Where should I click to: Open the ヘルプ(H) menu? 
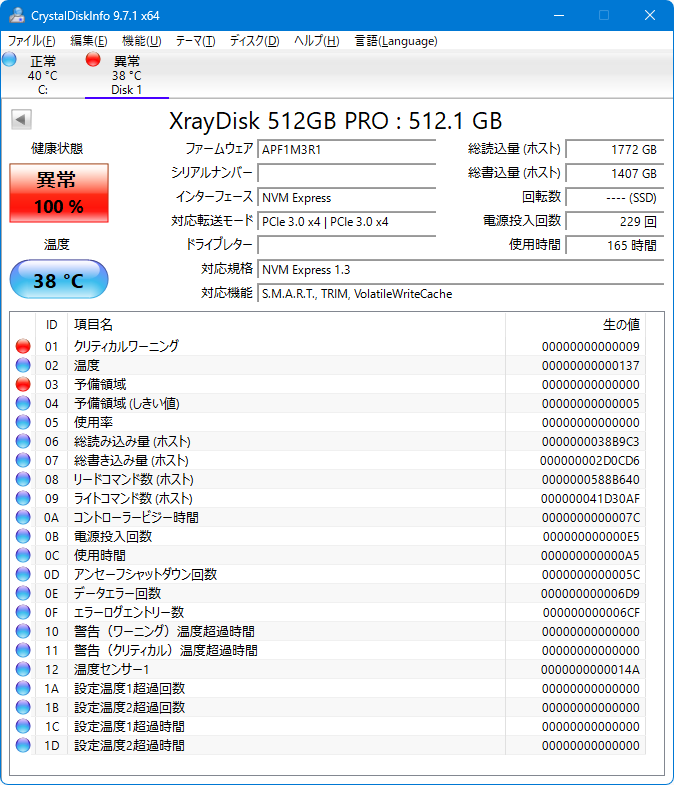point(316,41)
